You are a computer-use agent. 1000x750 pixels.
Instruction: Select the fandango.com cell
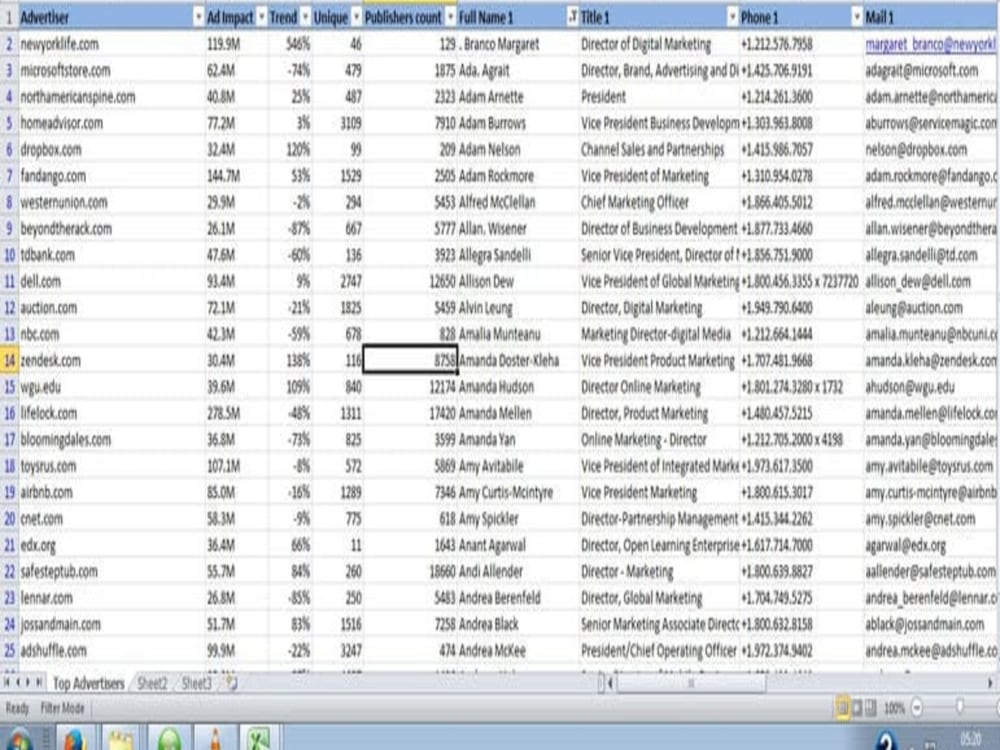112,176
